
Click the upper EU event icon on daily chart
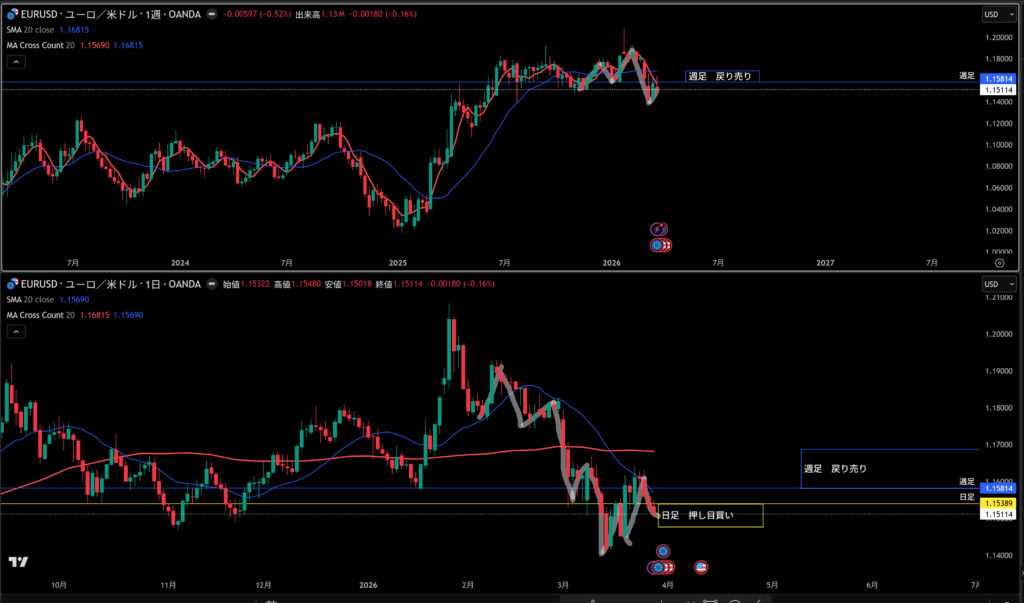click(662, 551)
